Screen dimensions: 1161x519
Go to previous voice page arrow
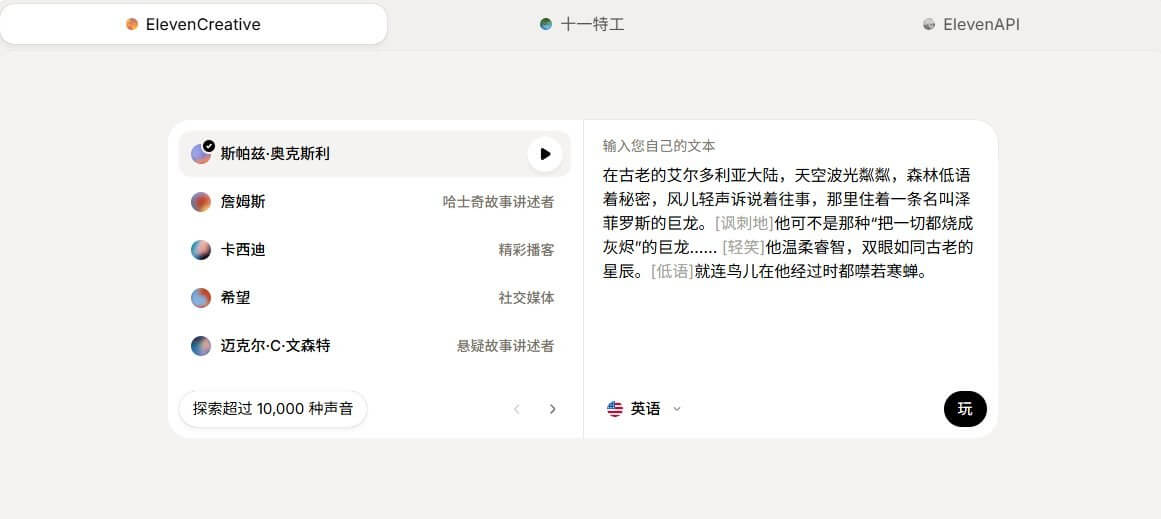[517, 409]
